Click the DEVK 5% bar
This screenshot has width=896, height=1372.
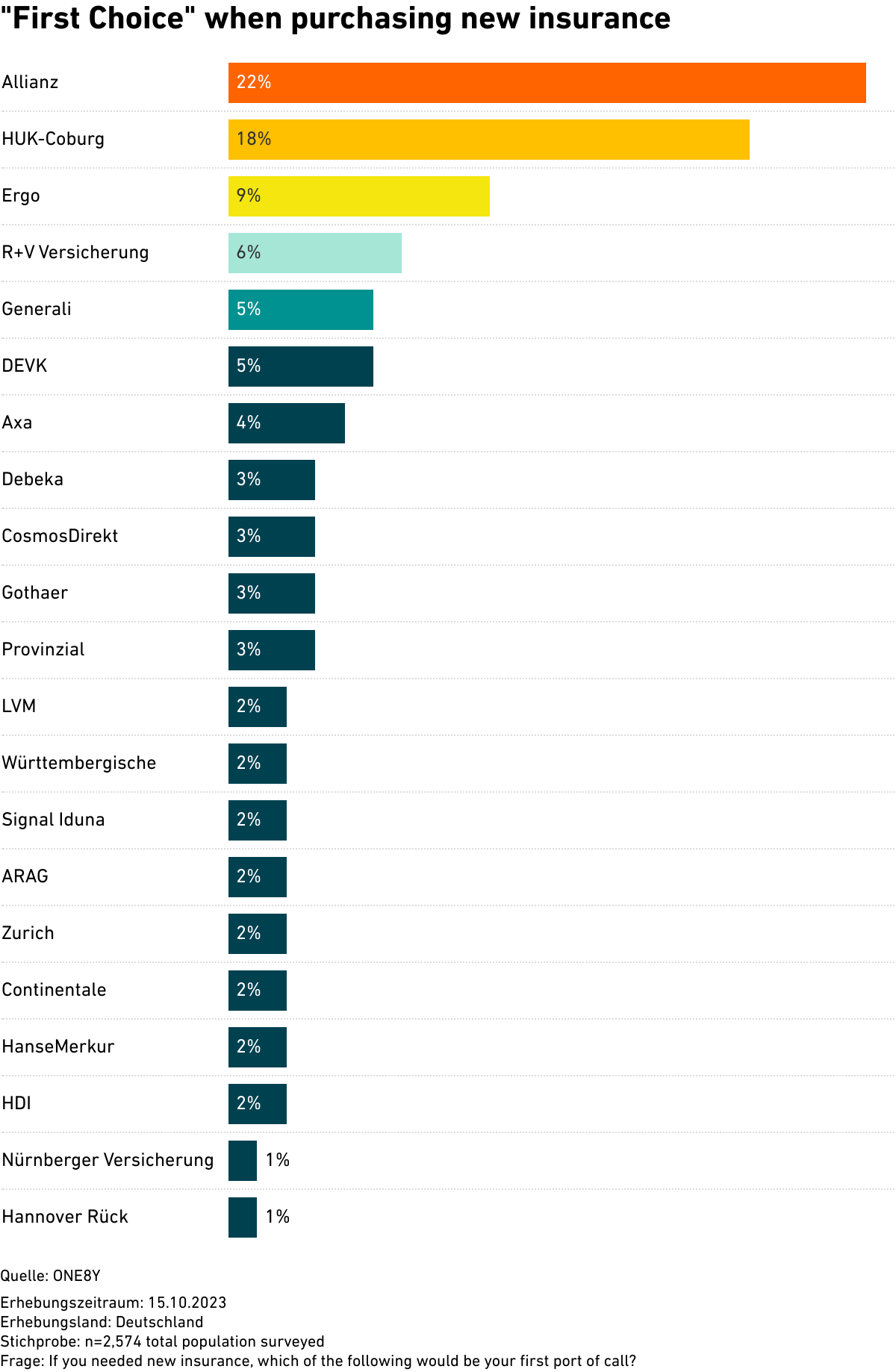click(x=300, y=367)
